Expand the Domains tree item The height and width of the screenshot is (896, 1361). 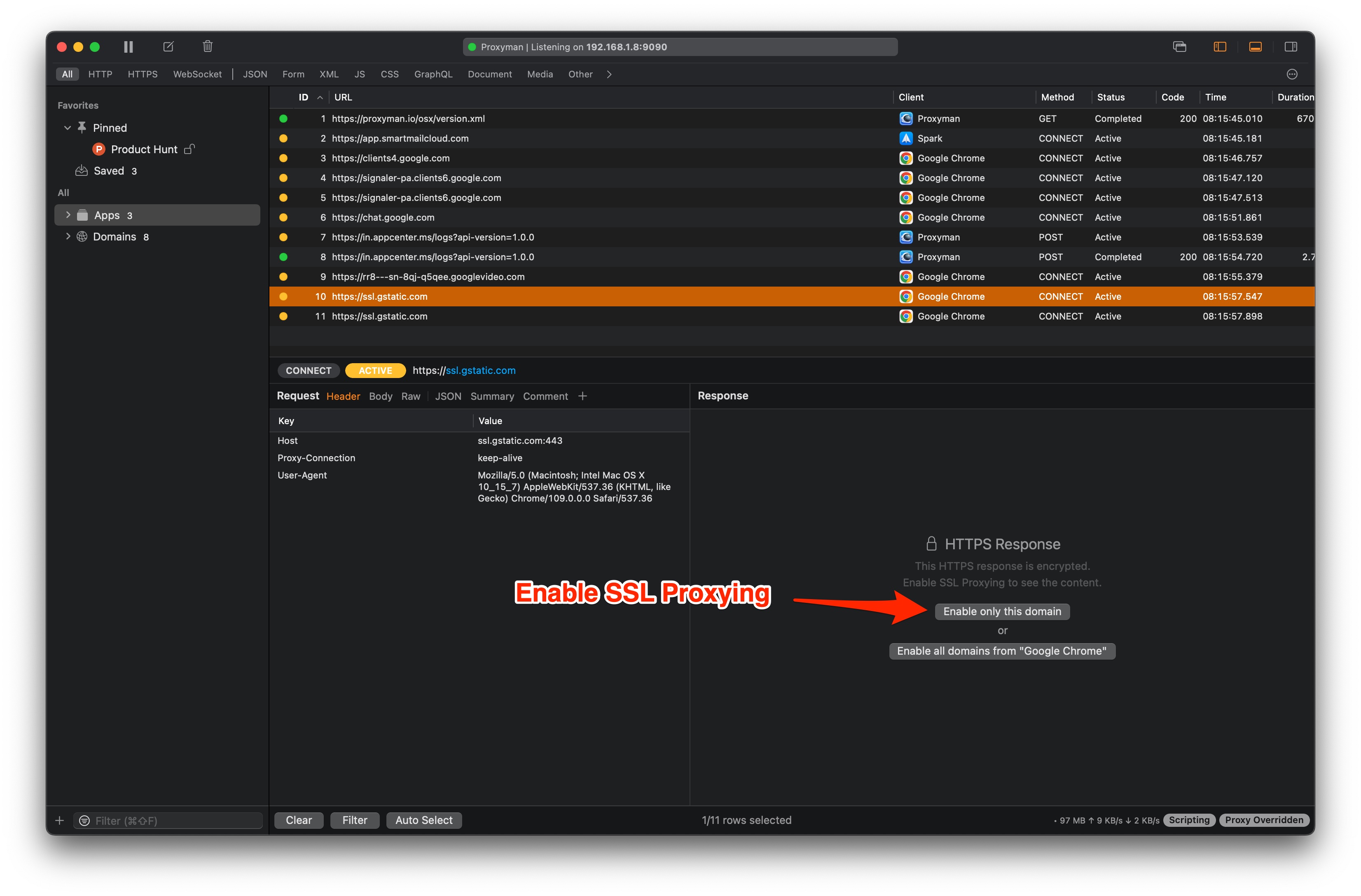click(x=68, y=236)
